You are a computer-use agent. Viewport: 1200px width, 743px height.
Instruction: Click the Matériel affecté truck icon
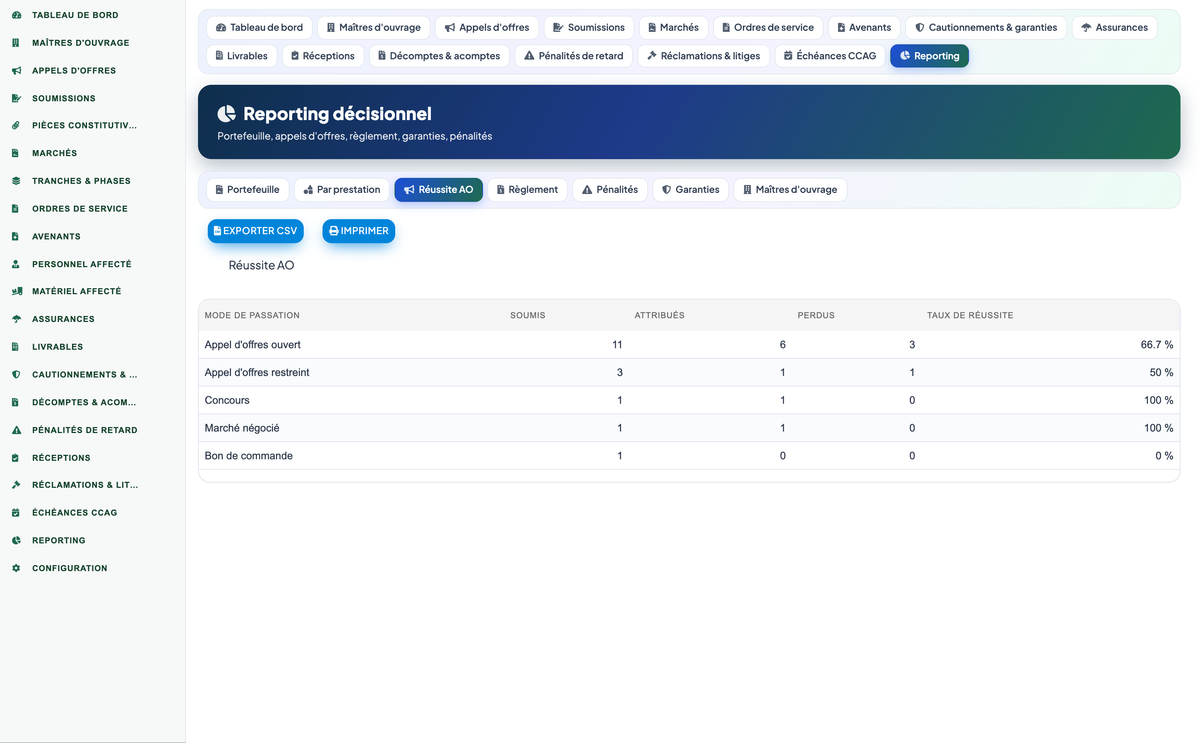pyautogui.click(x=16, y=291)
